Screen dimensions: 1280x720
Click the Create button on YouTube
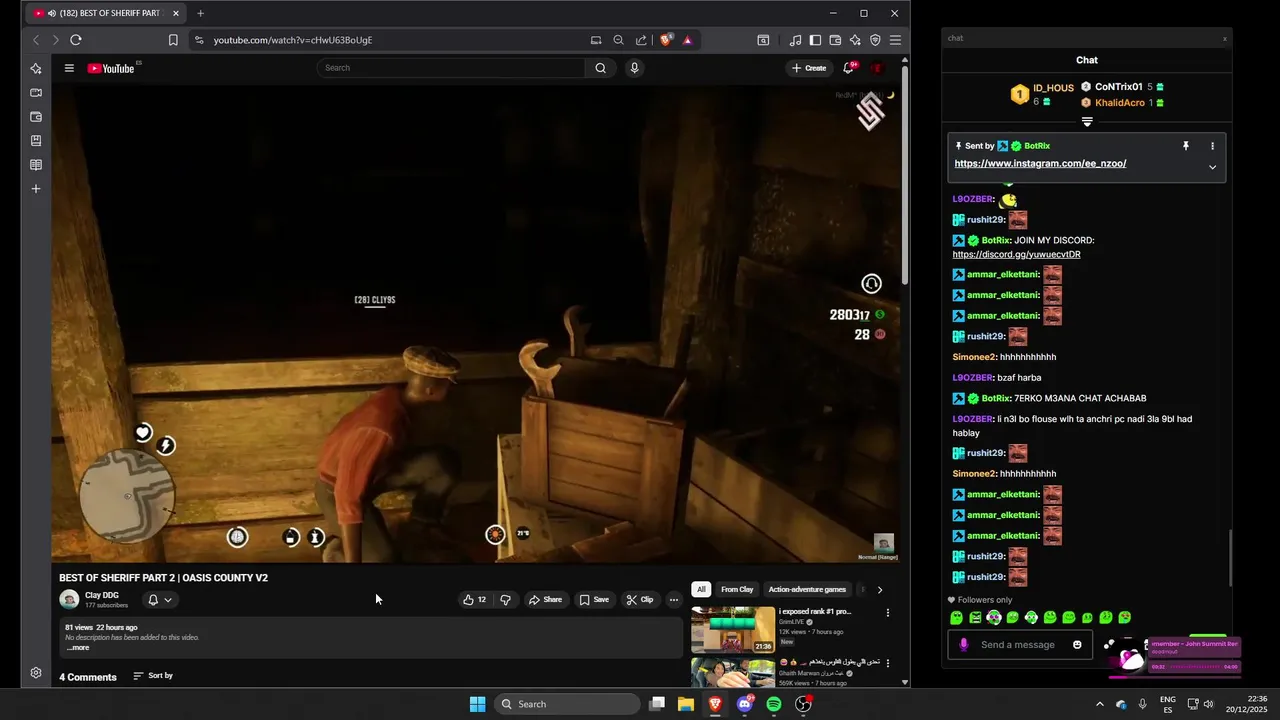(809, 68)
